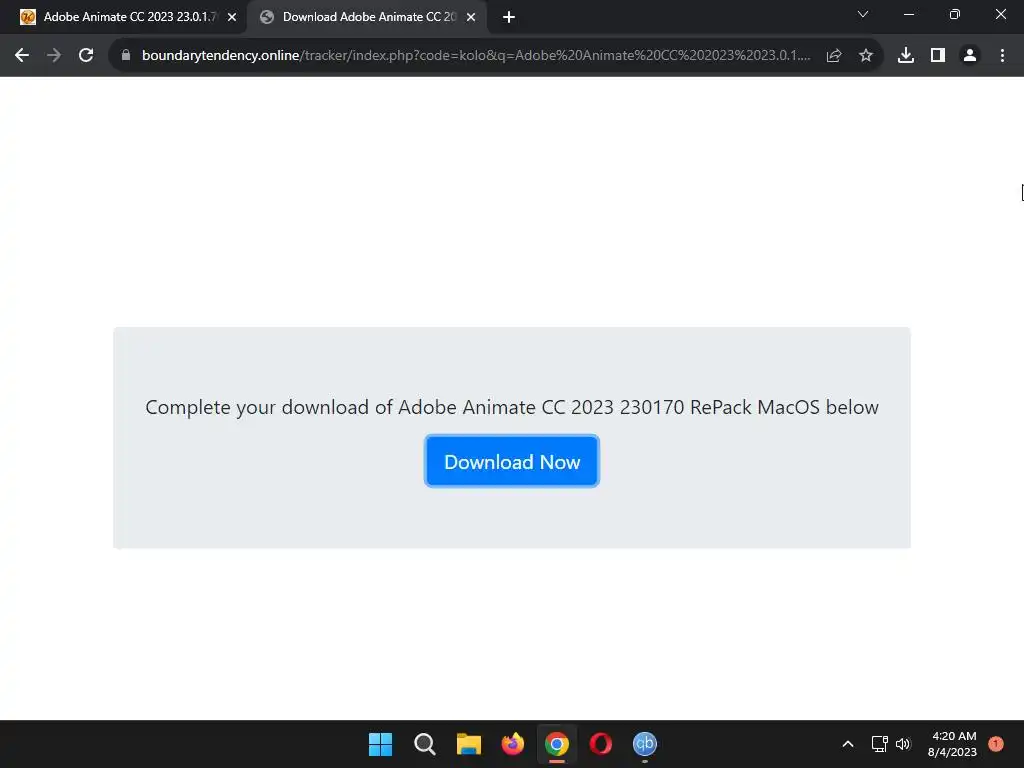
Task: Toggle the browser side panel
Action: (938, 56)
